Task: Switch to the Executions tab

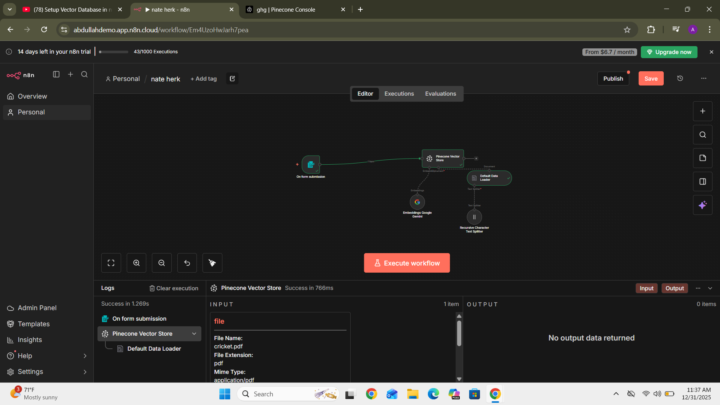Action: pyautogui.click(x=399, y=94)
